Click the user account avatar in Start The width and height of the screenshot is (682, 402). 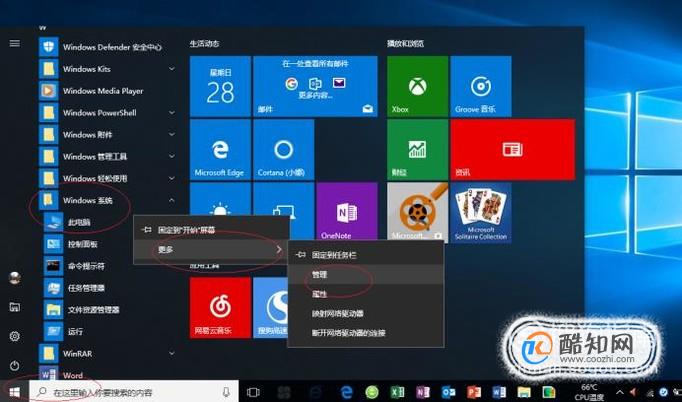click(x=14, y=278)
